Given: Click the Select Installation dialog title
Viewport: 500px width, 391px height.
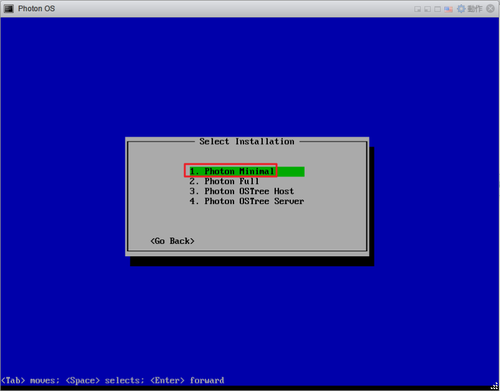Looking at the screenshot, I should 247,142.
